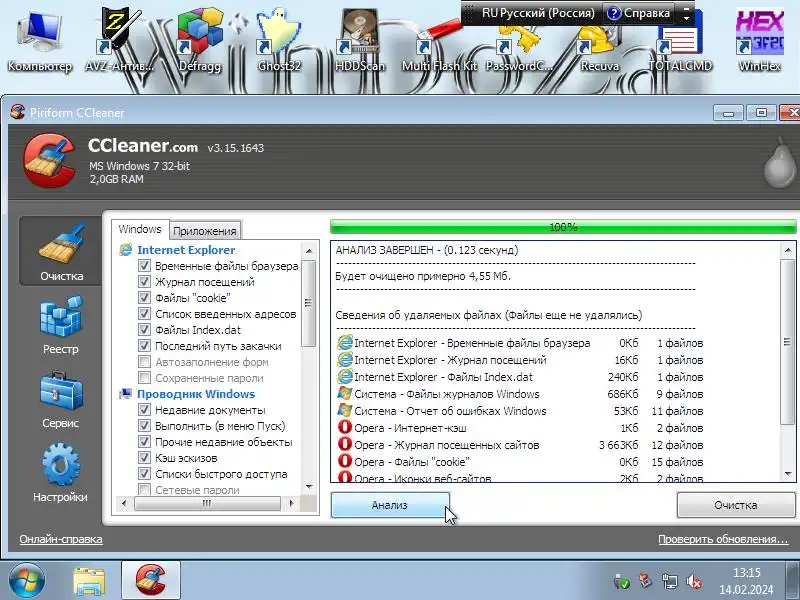Select CCleaner taskbar button

coord(151,581)
